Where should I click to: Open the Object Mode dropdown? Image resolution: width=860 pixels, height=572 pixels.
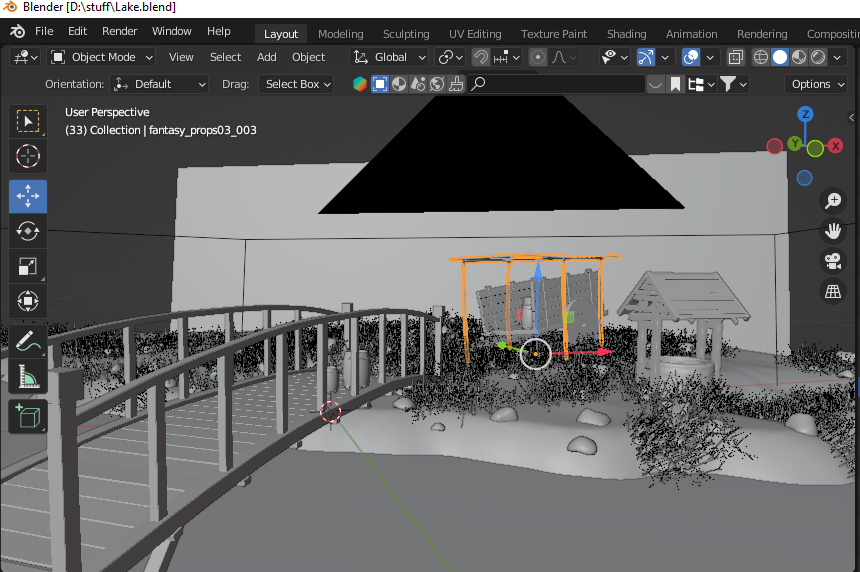pos(102,57)
